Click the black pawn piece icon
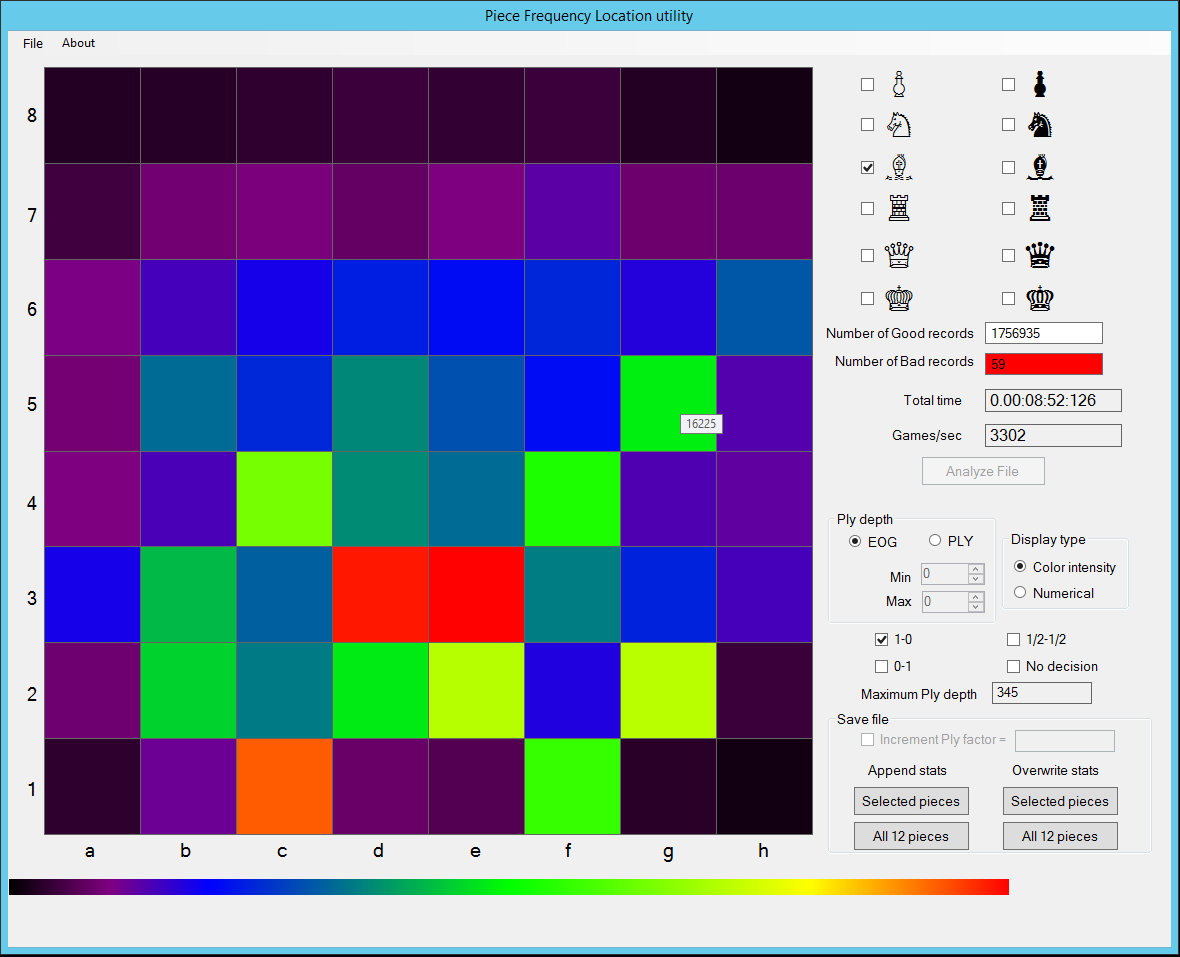This screenshot has height=957, width=1180. tap(1039, 84)
